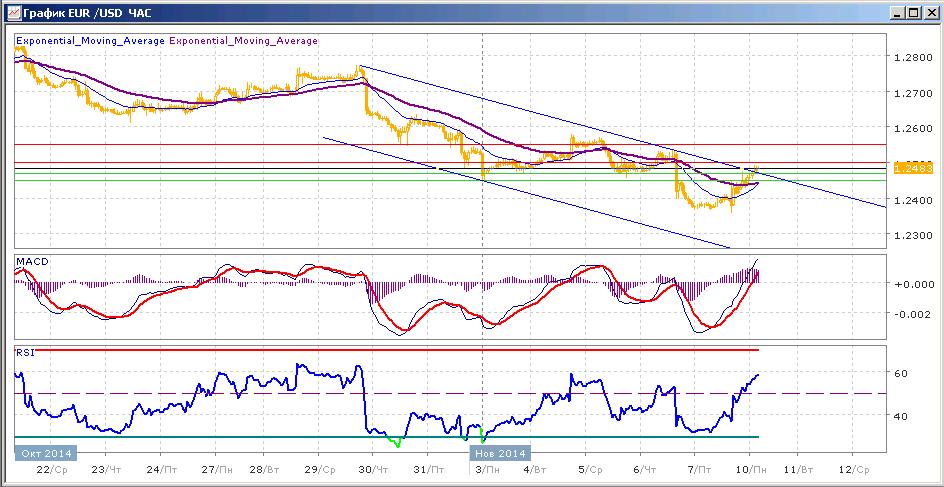Click the RSI axis value 60

(x=901, y=373)
